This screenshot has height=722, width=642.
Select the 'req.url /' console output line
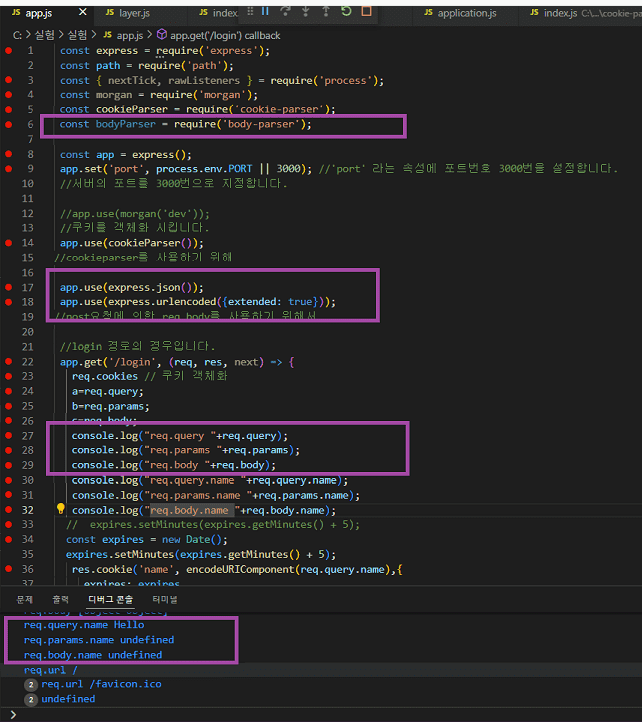(x=51, y=670)
